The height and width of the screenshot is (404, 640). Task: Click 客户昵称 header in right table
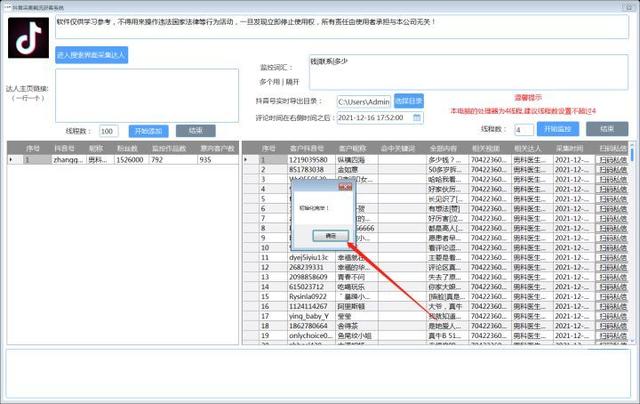pyautogui.click(x=353, y=148)
